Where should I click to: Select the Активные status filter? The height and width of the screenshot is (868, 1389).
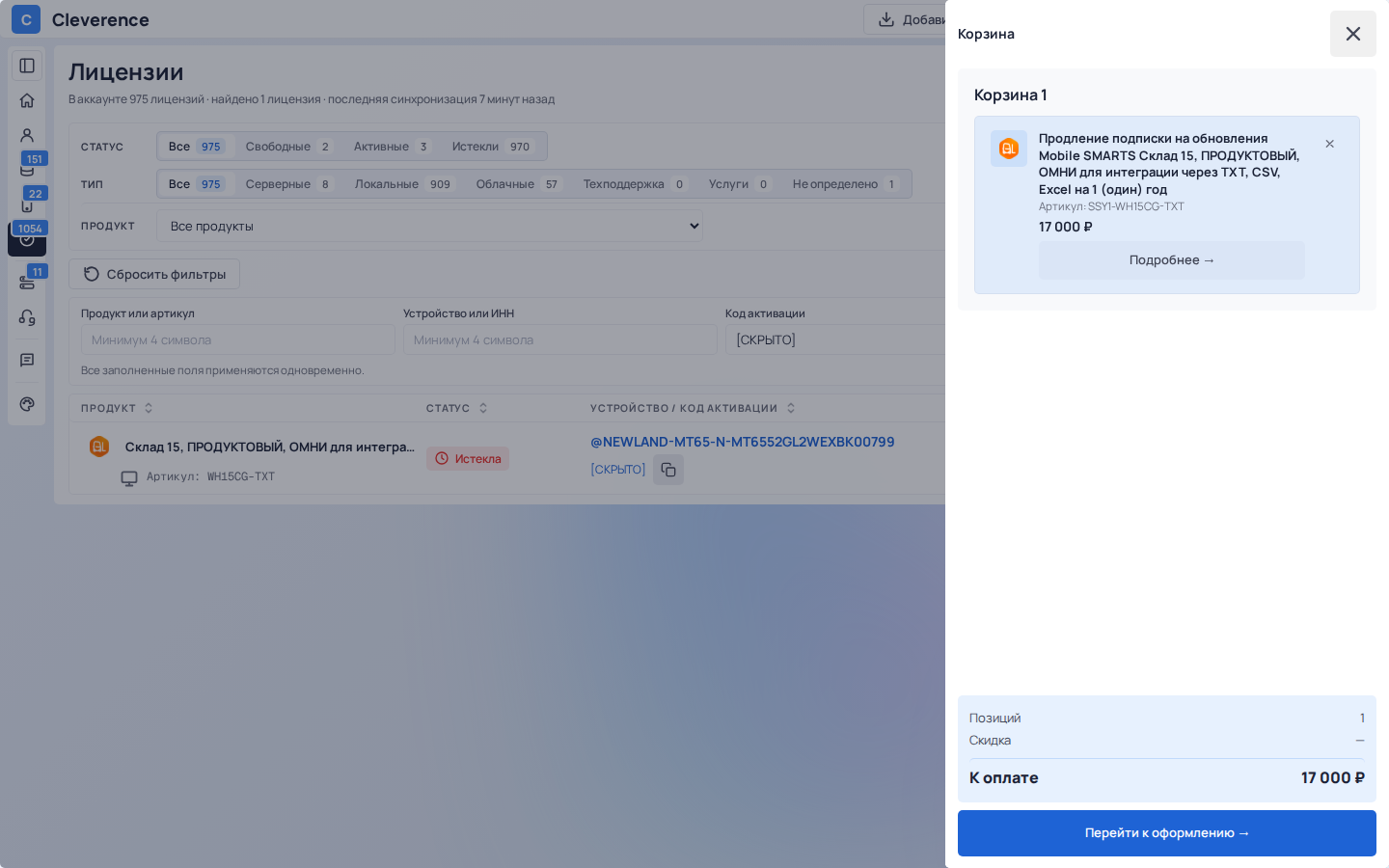(x=391, y=147)
